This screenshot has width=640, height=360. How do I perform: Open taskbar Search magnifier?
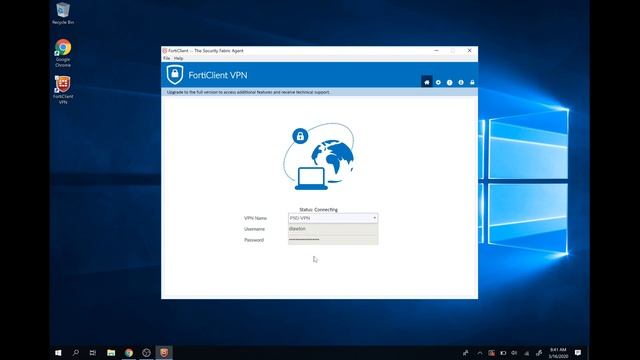(76, 353)
